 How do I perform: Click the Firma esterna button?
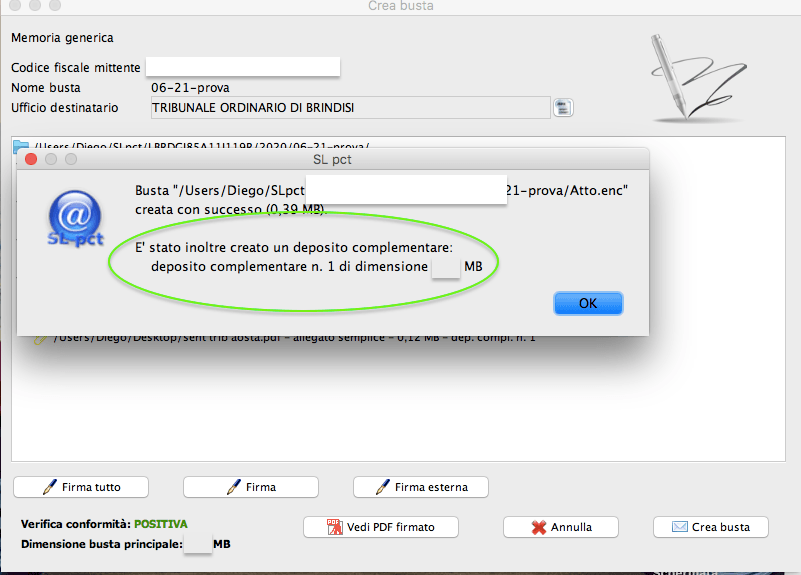click(420, 487)
